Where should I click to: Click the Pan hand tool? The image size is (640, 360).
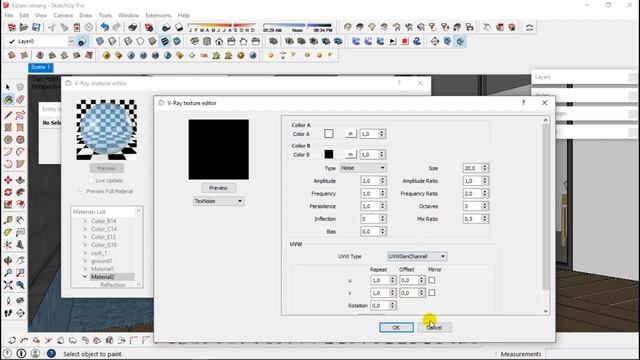coord(20,260)
